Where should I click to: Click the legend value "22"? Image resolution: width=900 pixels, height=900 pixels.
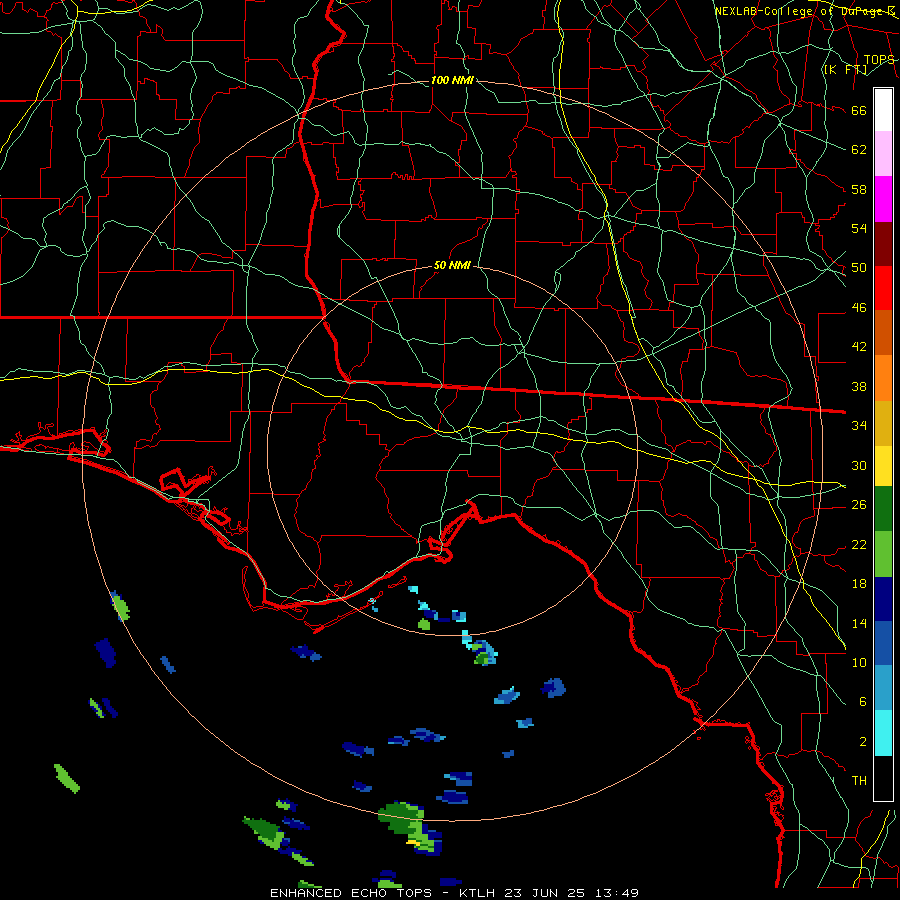859,545
